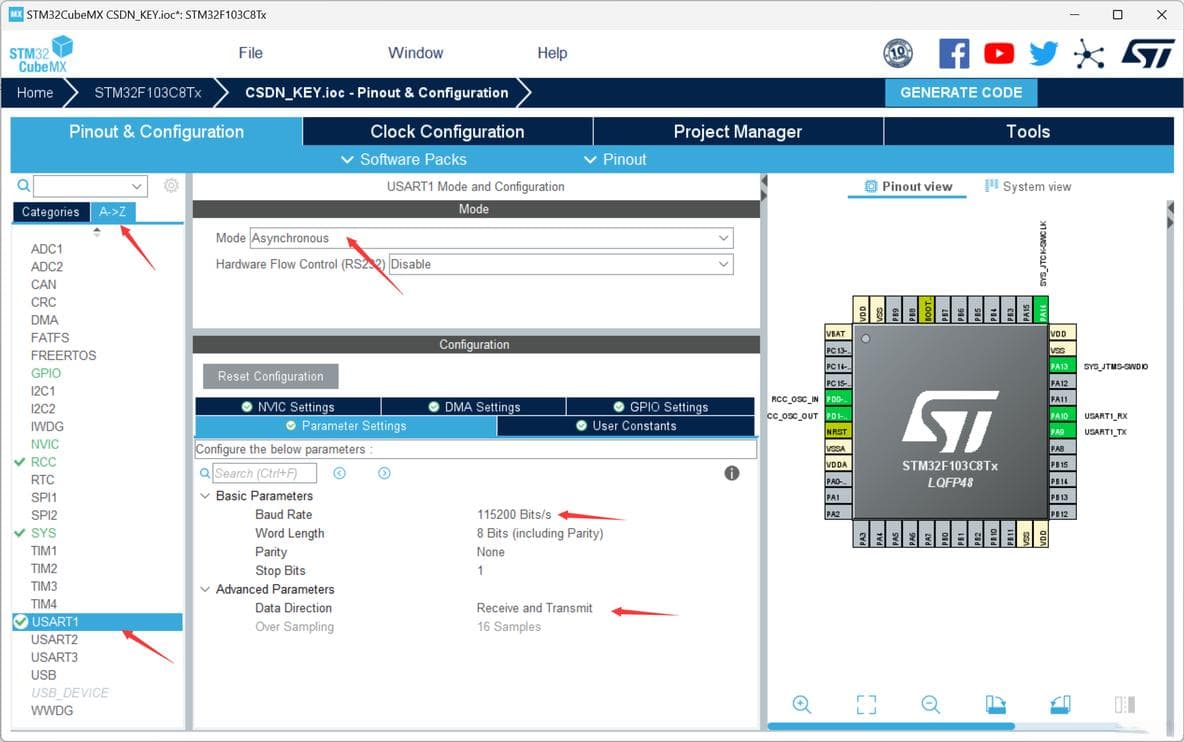Open the GPIO Settings tab
Image resolution: width=1184 pixels, height=742 pixels.
click(x=661, y=407)
